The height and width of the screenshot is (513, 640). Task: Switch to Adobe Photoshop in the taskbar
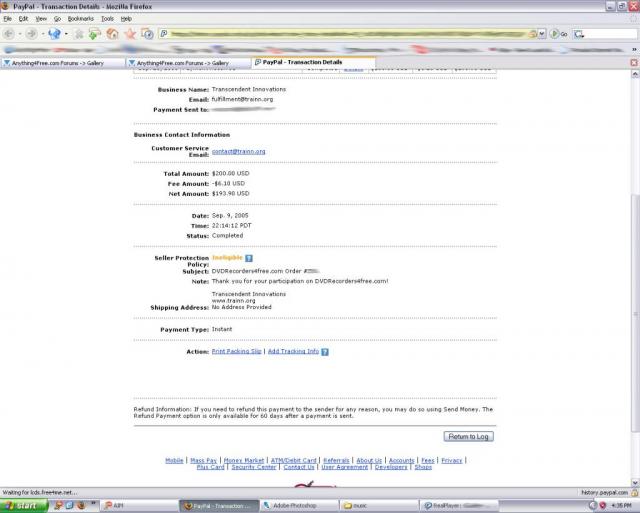click(299, 506)
